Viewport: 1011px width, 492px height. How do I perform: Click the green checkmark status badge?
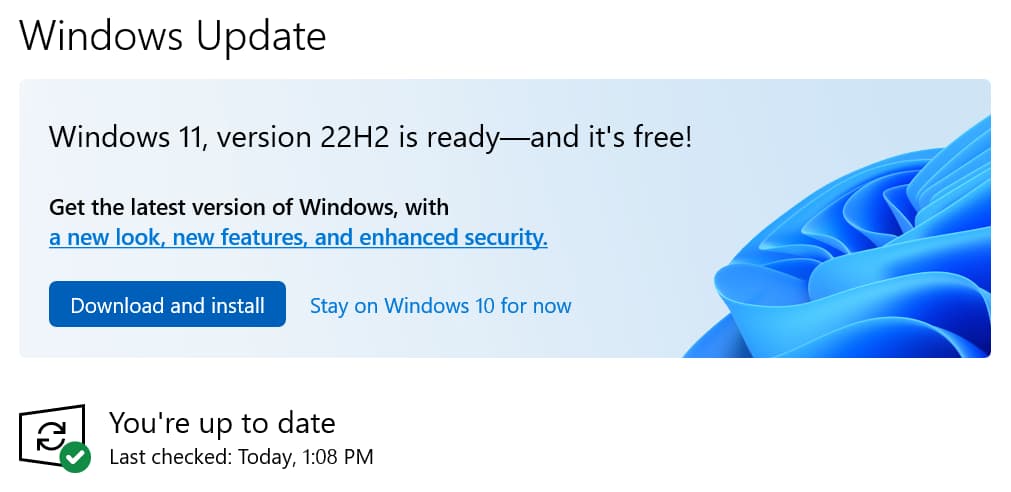[x=75, y=458]
